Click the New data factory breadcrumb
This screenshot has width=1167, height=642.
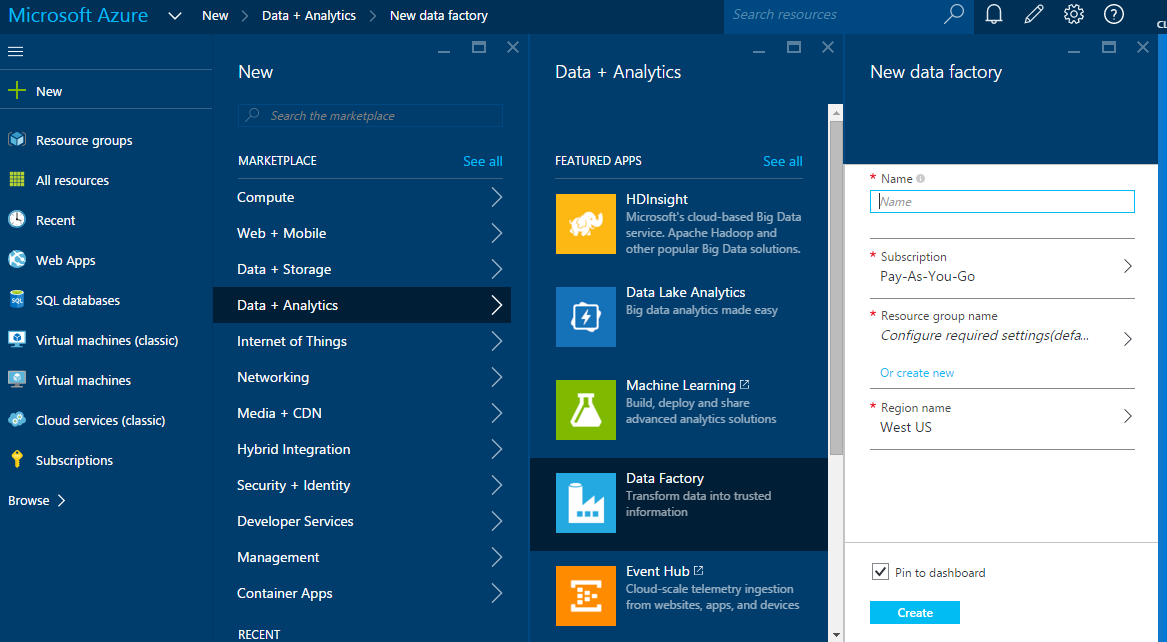439,16
